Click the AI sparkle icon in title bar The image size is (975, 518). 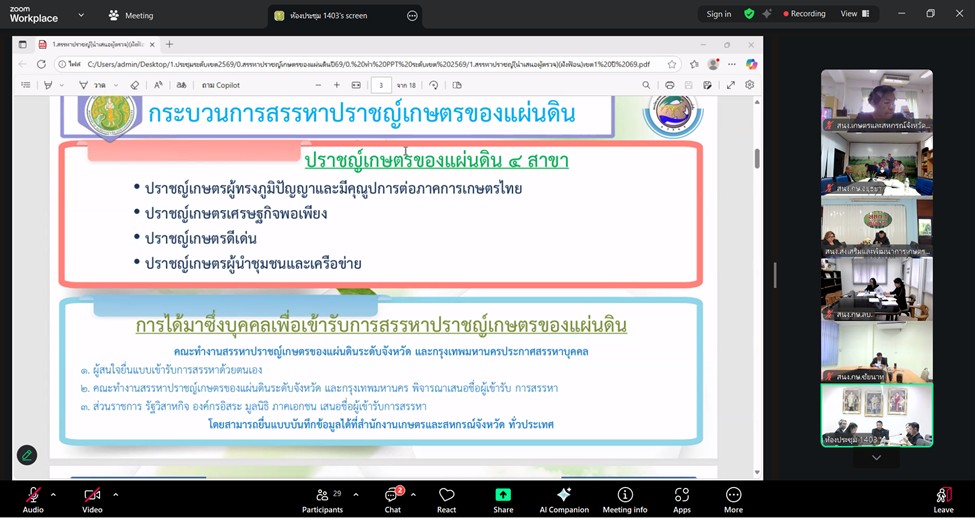(x=767, y=14)
